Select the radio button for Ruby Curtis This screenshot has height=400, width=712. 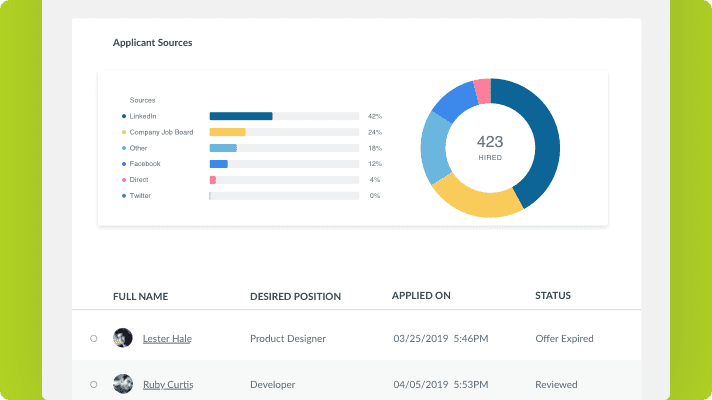pos(94,384)
